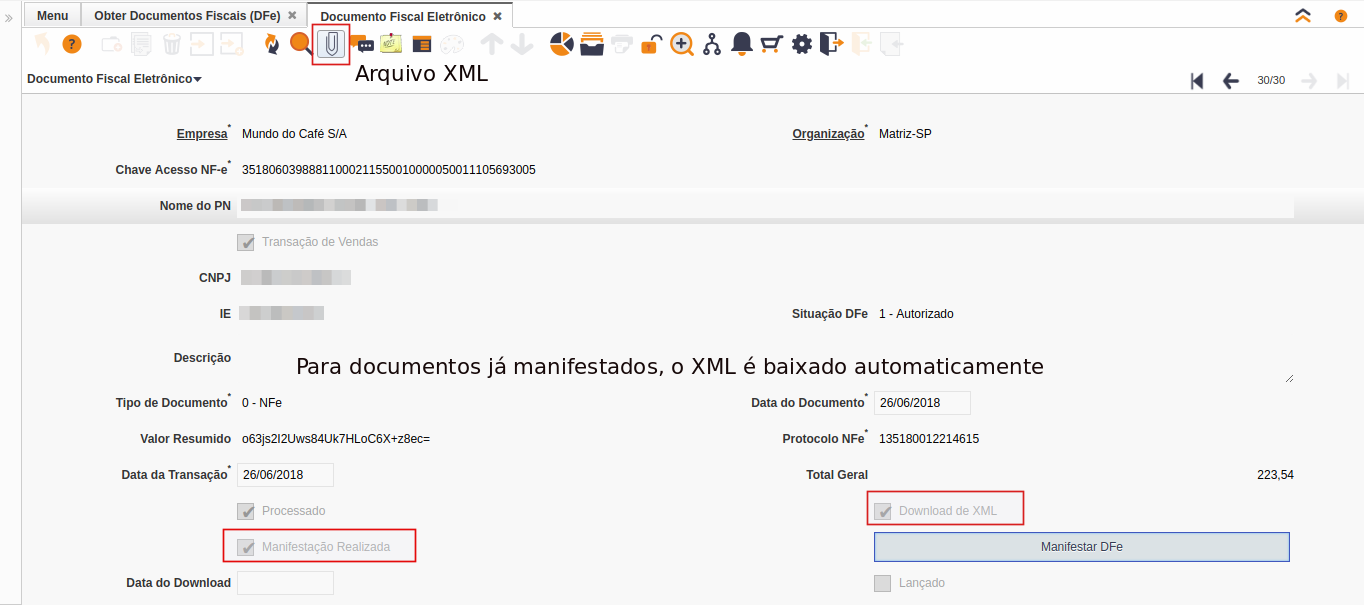Click Zoom Across magnifier-plus icon
Screen dimensions: 1364x605
(682, 44)
